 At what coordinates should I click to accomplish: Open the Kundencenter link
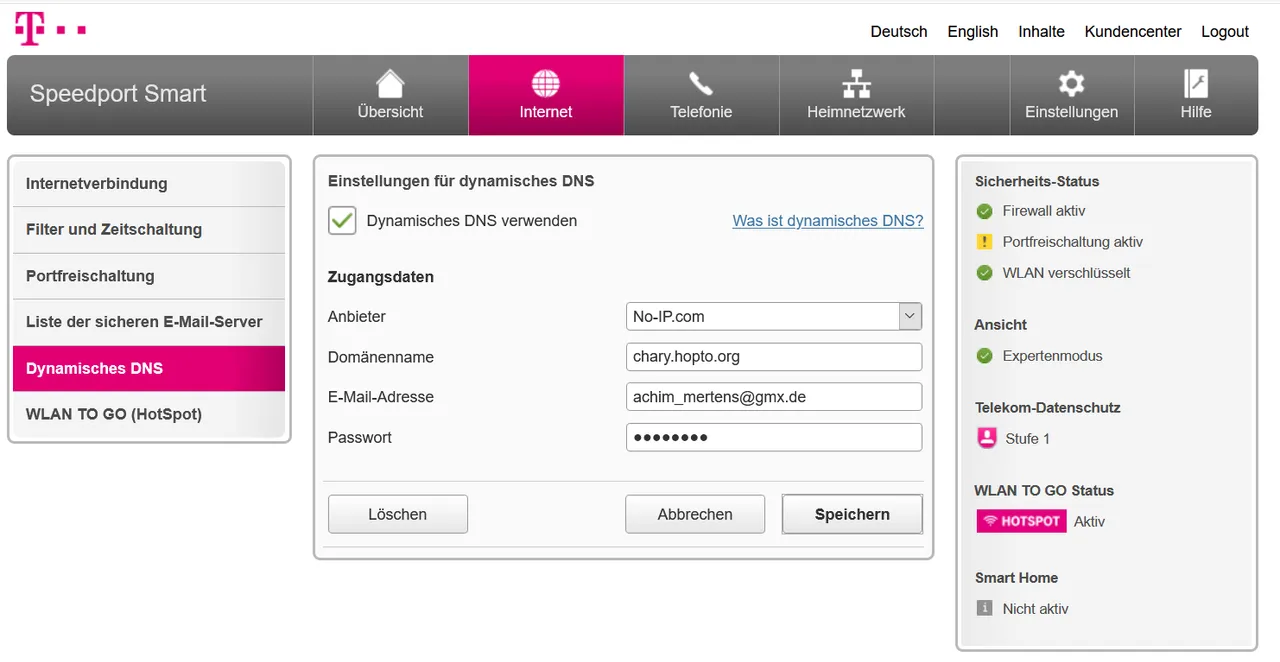[x=1133, y=32]
